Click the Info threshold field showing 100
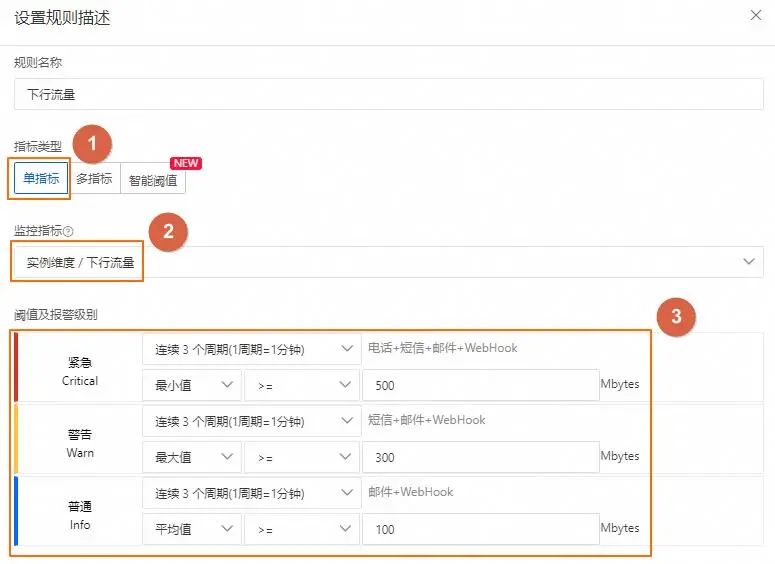The width and height of the screenshot is (775, 564). 480,529
